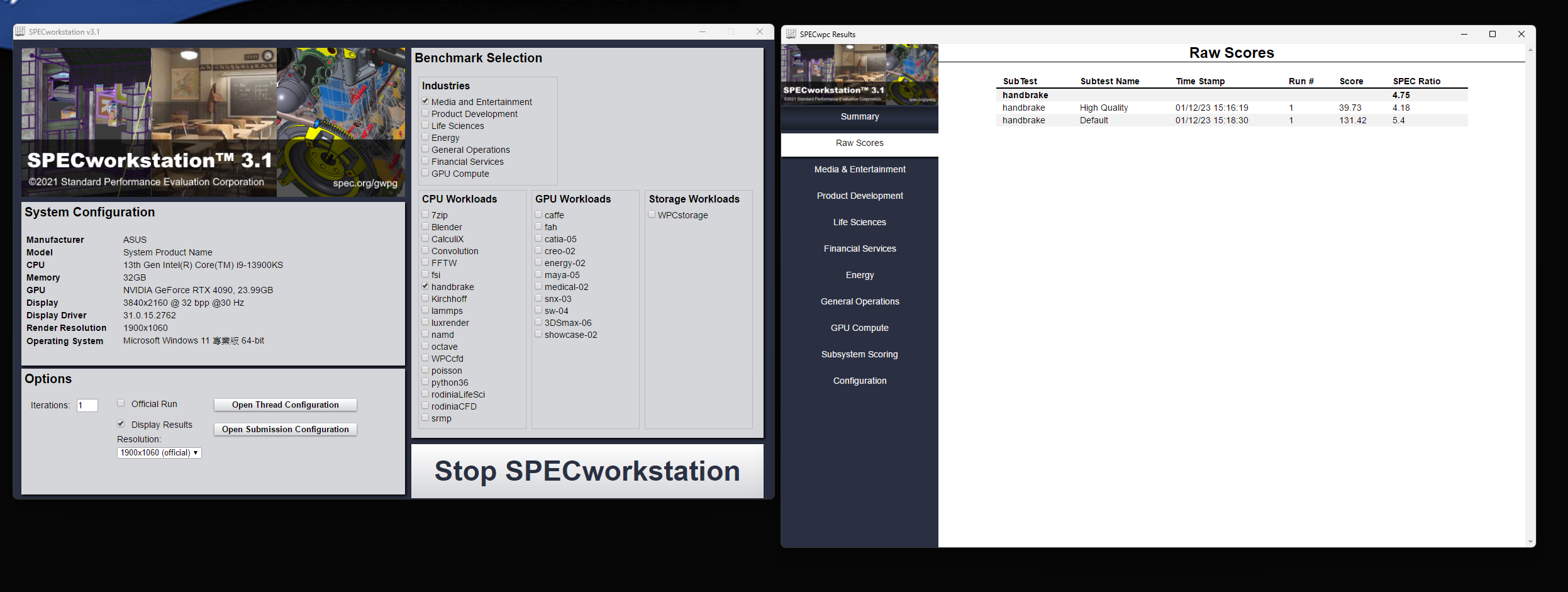Enable the maya-05 GPU workload
The height and width of the screenshot is (592, 1568).
click(538, 274)
